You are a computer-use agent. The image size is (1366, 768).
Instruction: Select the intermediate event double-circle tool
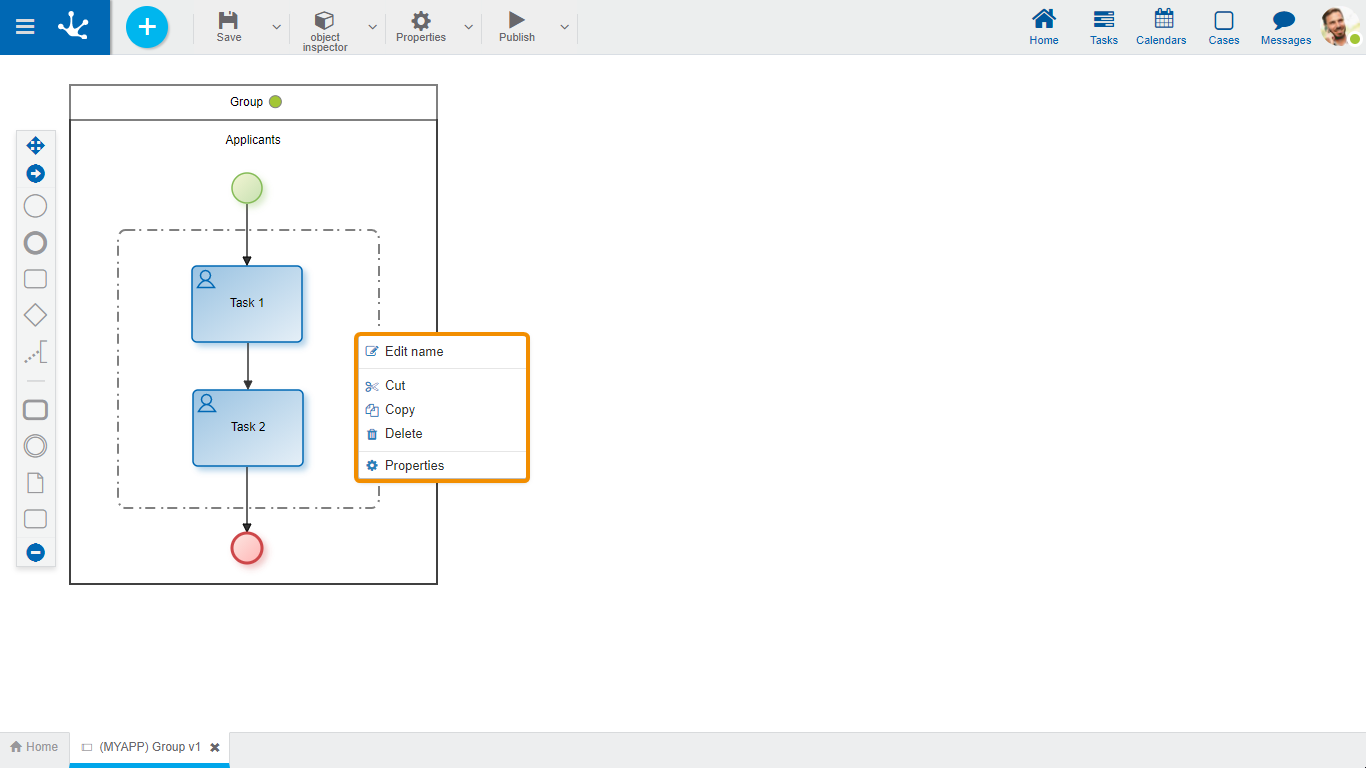point(35,446)
